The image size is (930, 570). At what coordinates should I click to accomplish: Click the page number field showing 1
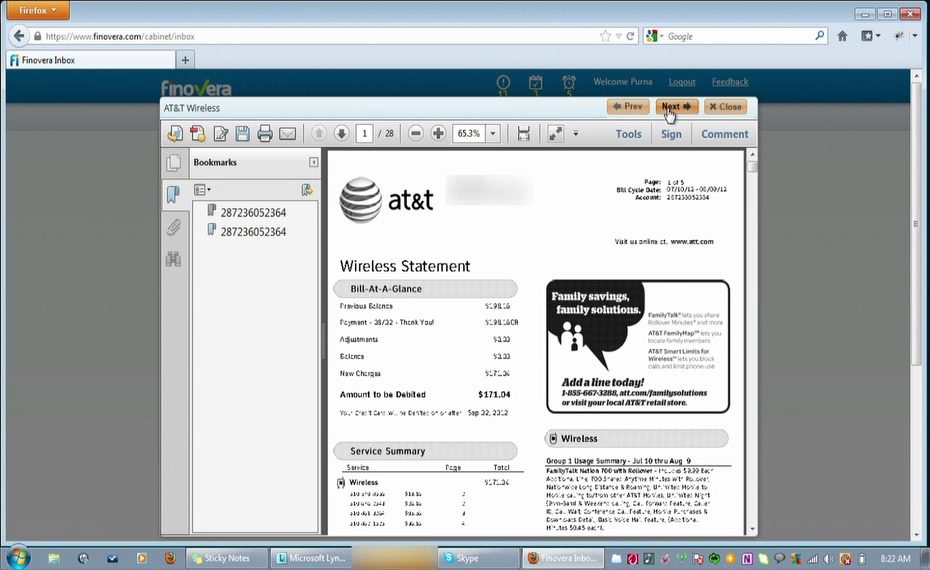[365, 133]
